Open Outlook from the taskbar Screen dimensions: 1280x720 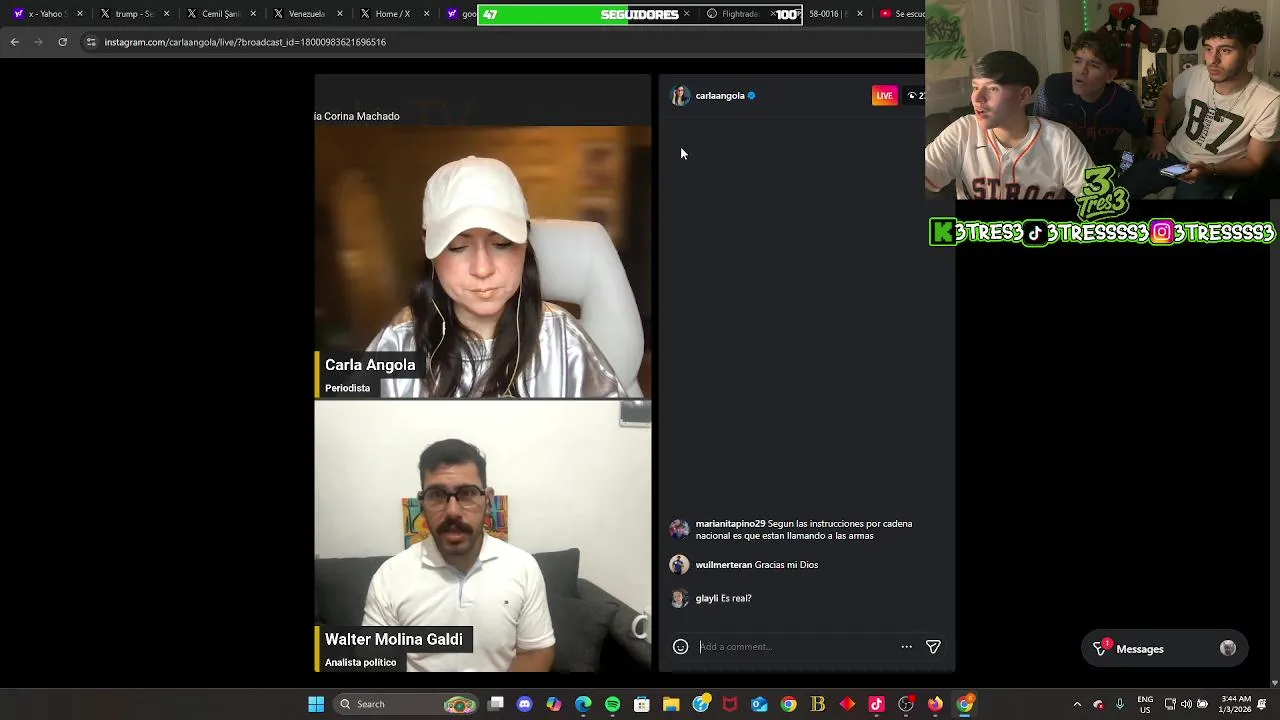pyautogui.click(x=759, y=704)
